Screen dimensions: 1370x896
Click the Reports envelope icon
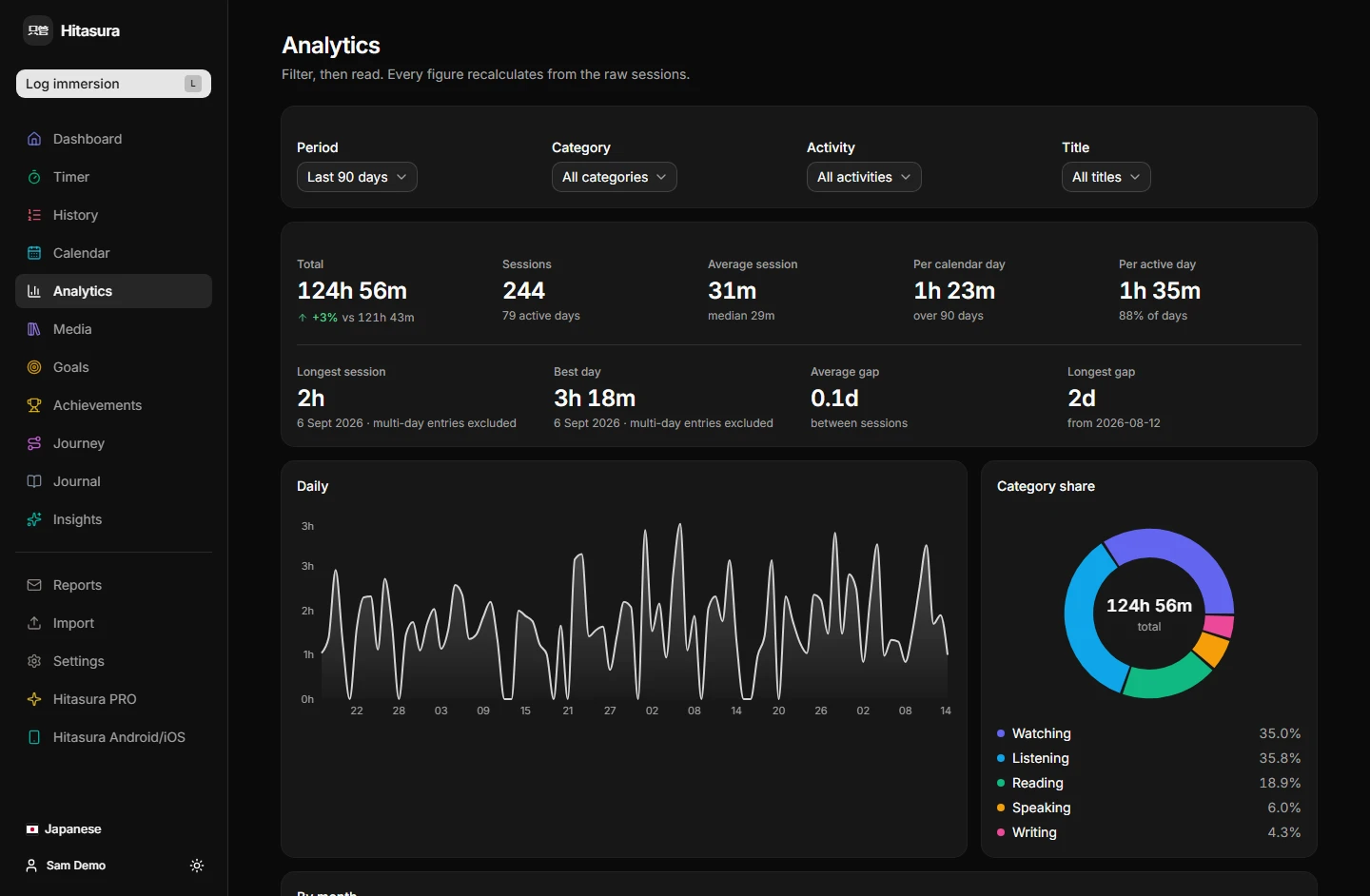(x=34, y=585)
